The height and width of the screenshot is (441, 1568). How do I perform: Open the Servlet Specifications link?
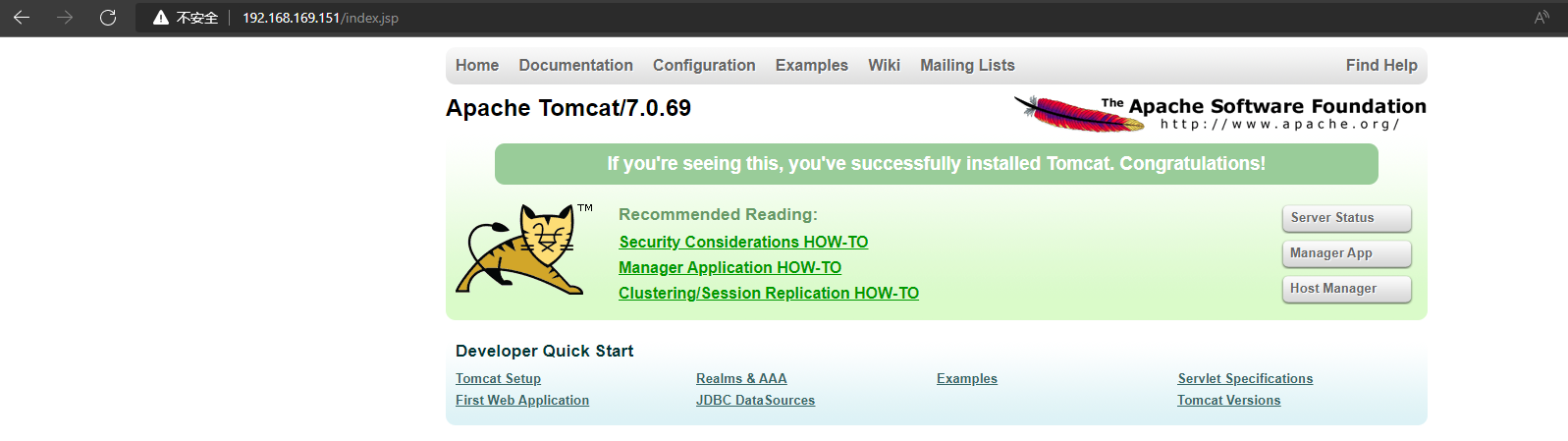click(x=1245, y=378)
